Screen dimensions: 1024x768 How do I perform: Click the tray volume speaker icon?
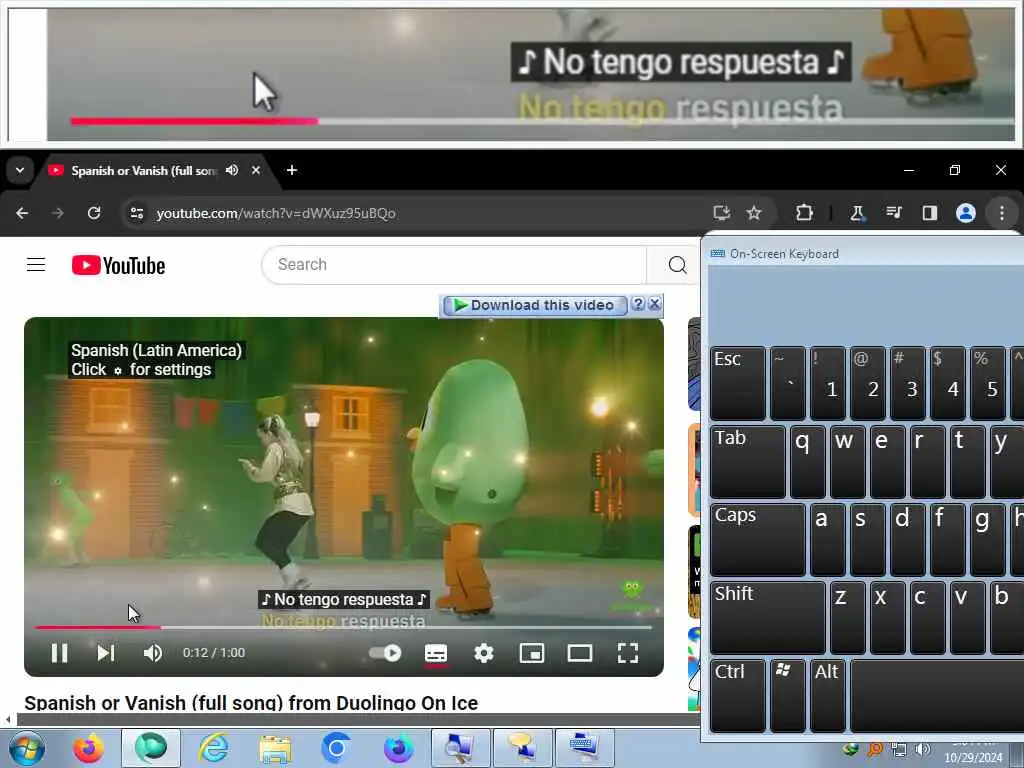pyautogui.click(x=922, y=749)
